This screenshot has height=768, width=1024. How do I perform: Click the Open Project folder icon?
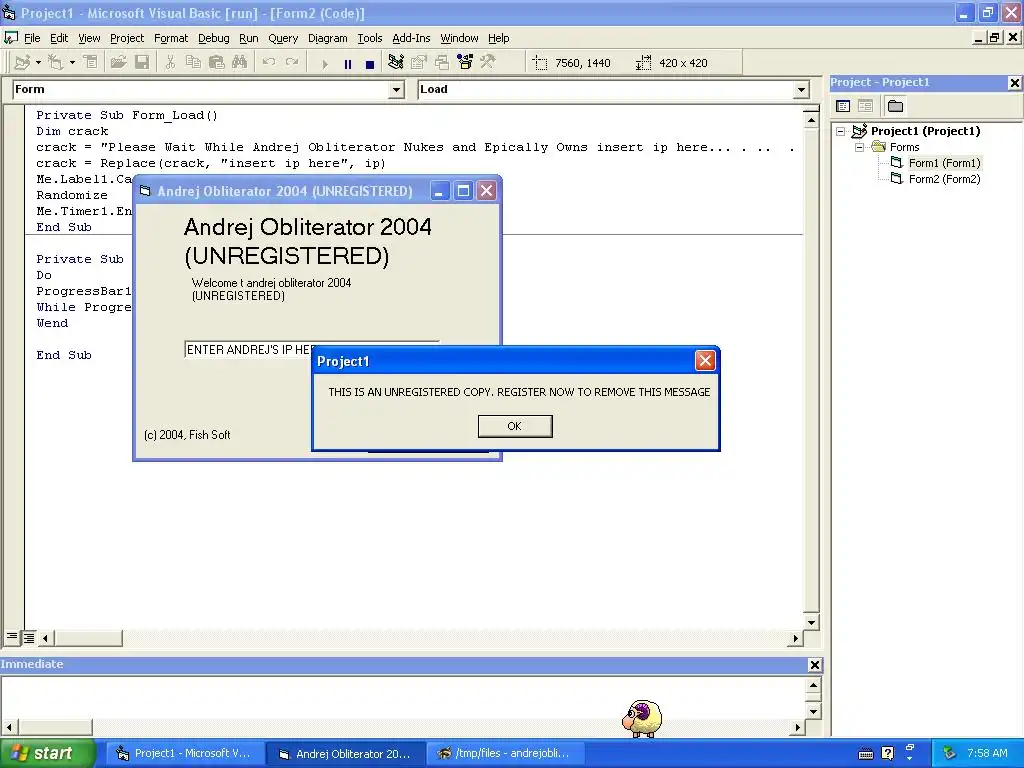click(118, 63)
